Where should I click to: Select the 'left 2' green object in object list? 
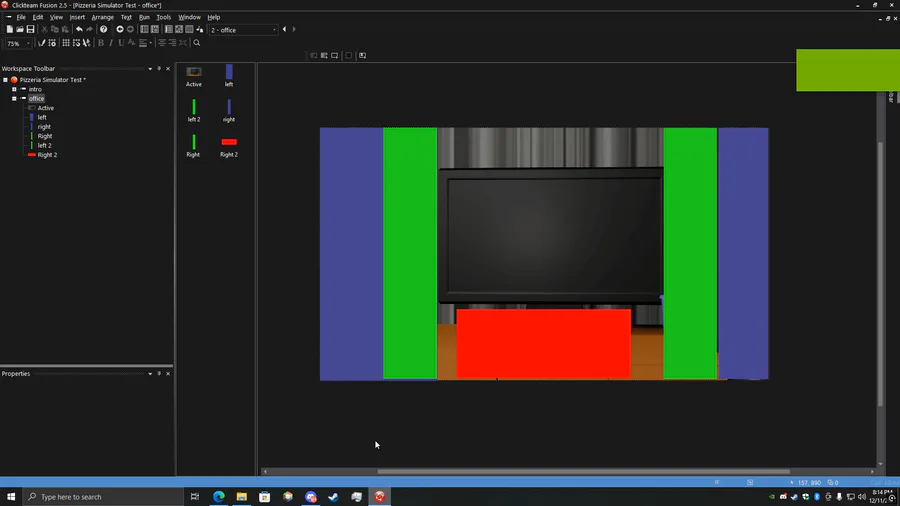tap(194, 111)
